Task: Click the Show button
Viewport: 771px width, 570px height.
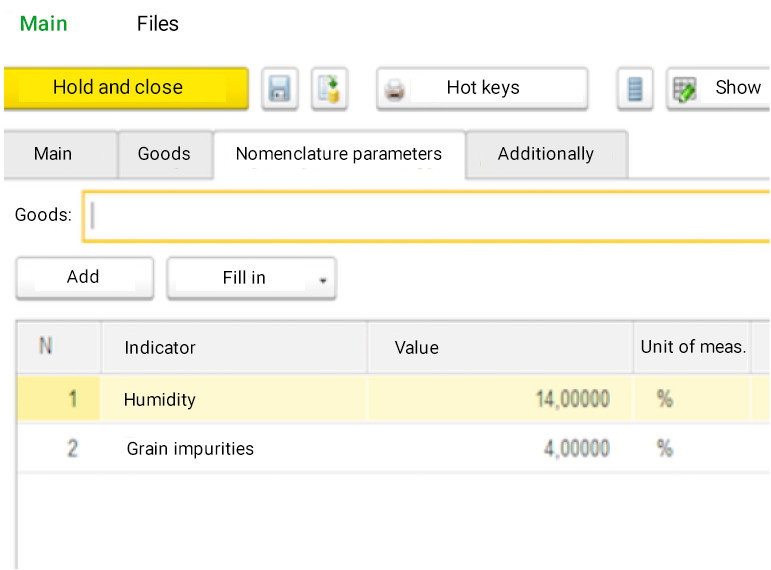Action: [719, 89]
